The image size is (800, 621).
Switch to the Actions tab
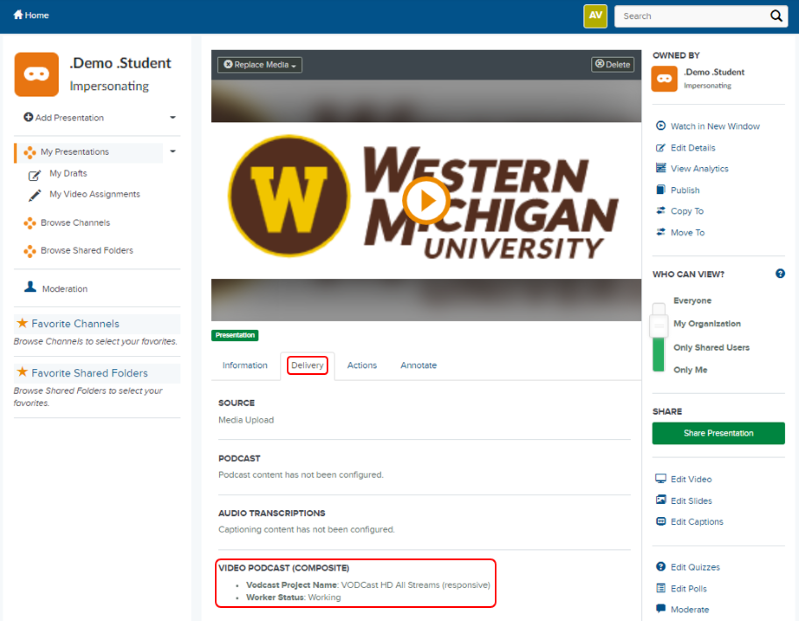coord(361,366)
